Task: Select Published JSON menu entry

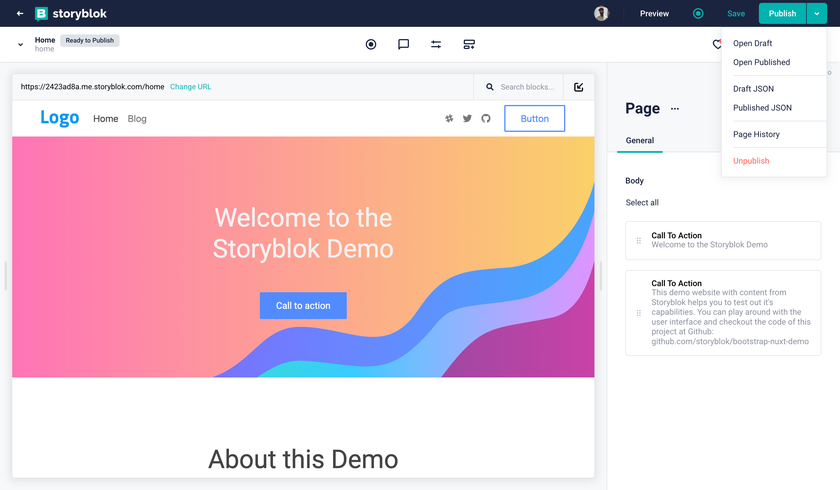Action: [762, 108]
